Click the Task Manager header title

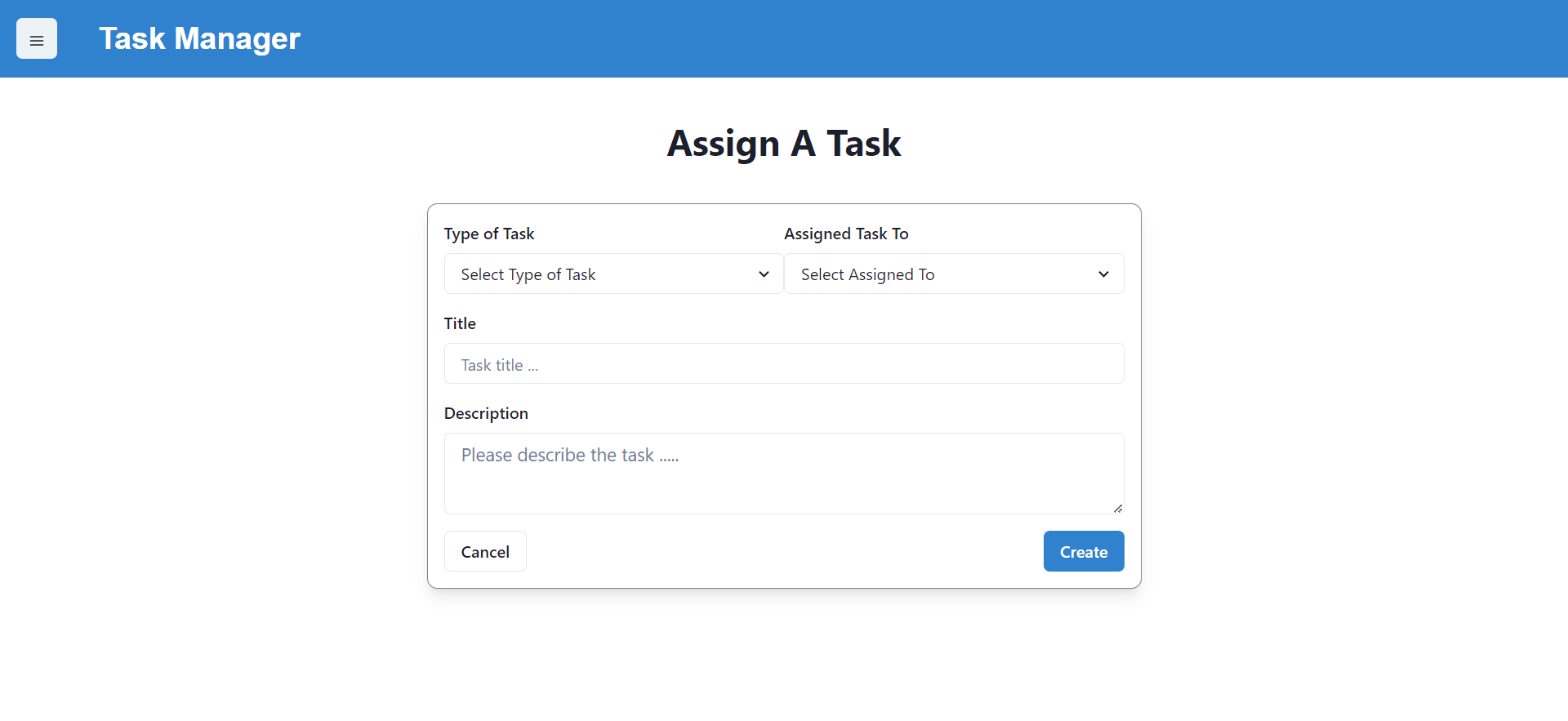pyautogui.click(x=200, y=38)
